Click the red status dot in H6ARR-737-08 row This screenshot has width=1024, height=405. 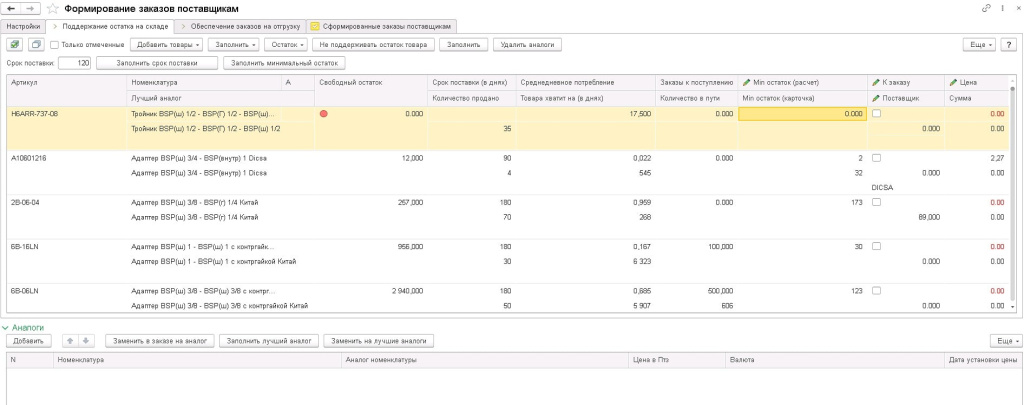324,114
